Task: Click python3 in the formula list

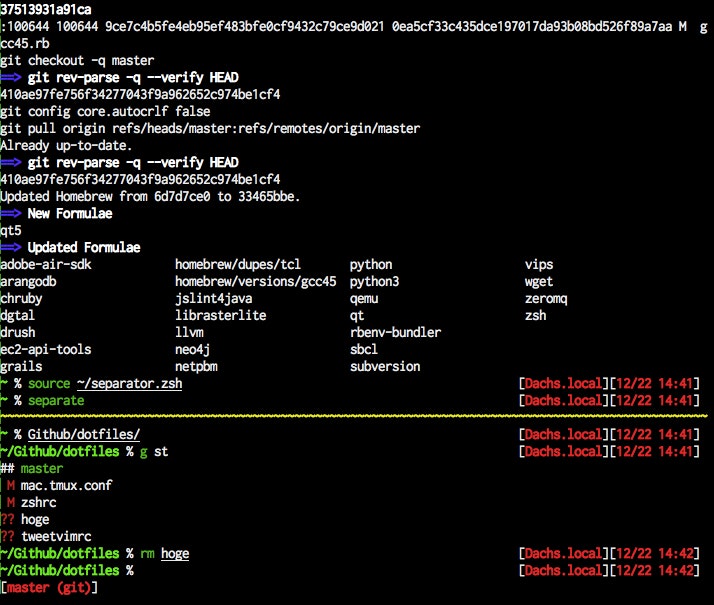Action: (374, 282)
